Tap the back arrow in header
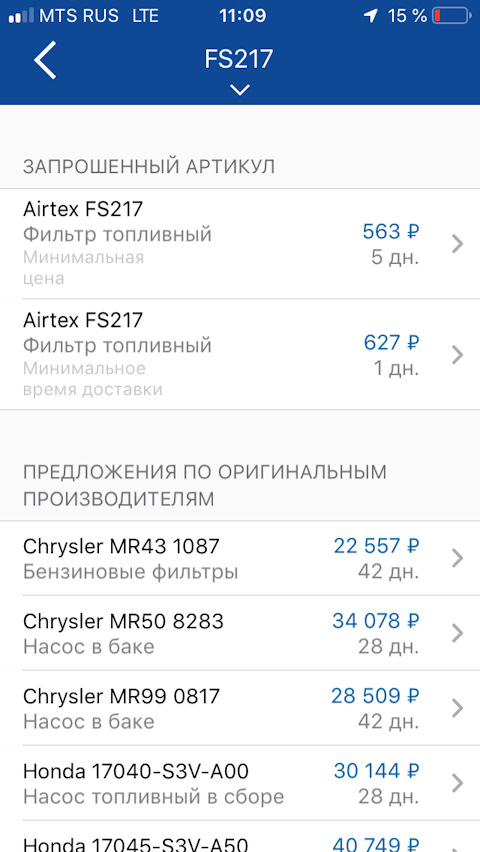 point(45,59)
